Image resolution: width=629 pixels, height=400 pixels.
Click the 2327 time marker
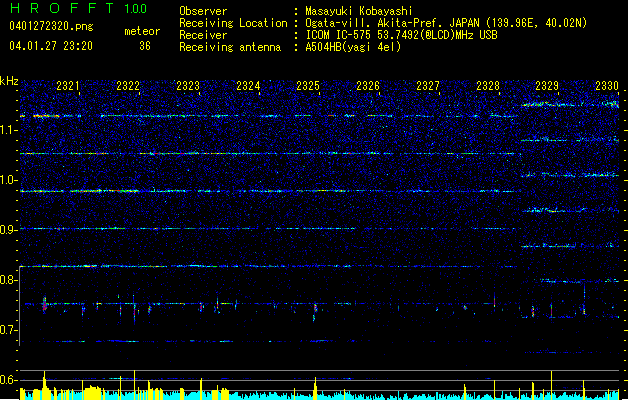click(428, 86)
